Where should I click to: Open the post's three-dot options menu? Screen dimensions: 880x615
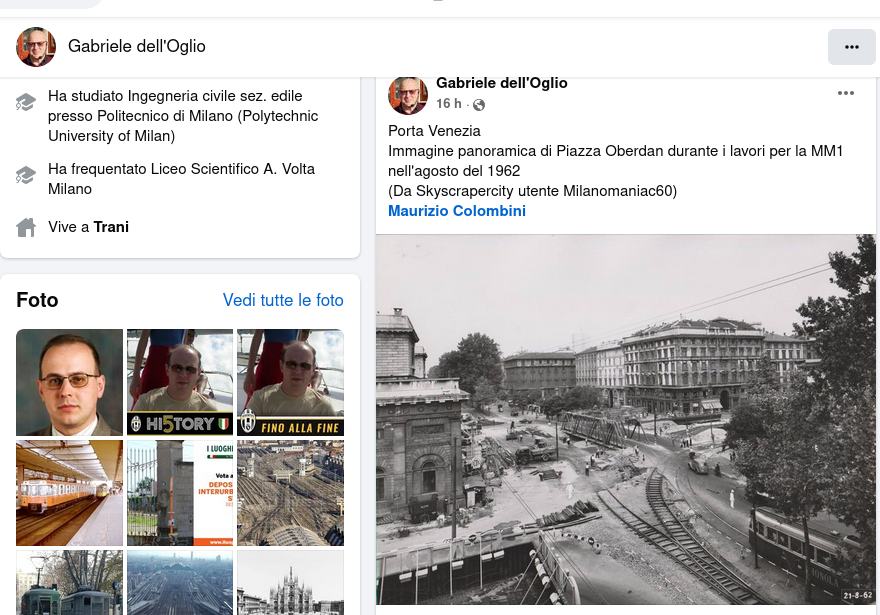coord(845,94)
